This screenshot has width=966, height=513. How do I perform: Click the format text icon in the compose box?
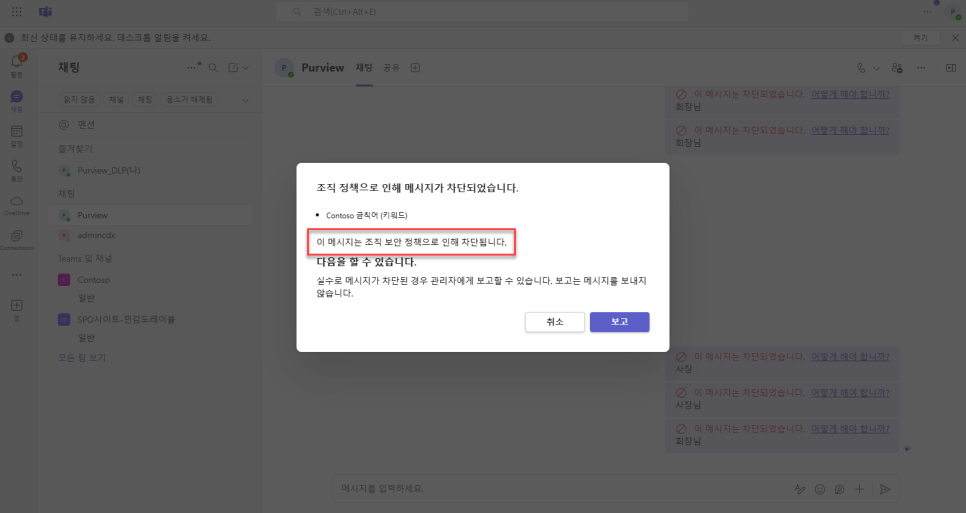click(x=800, y=489)
